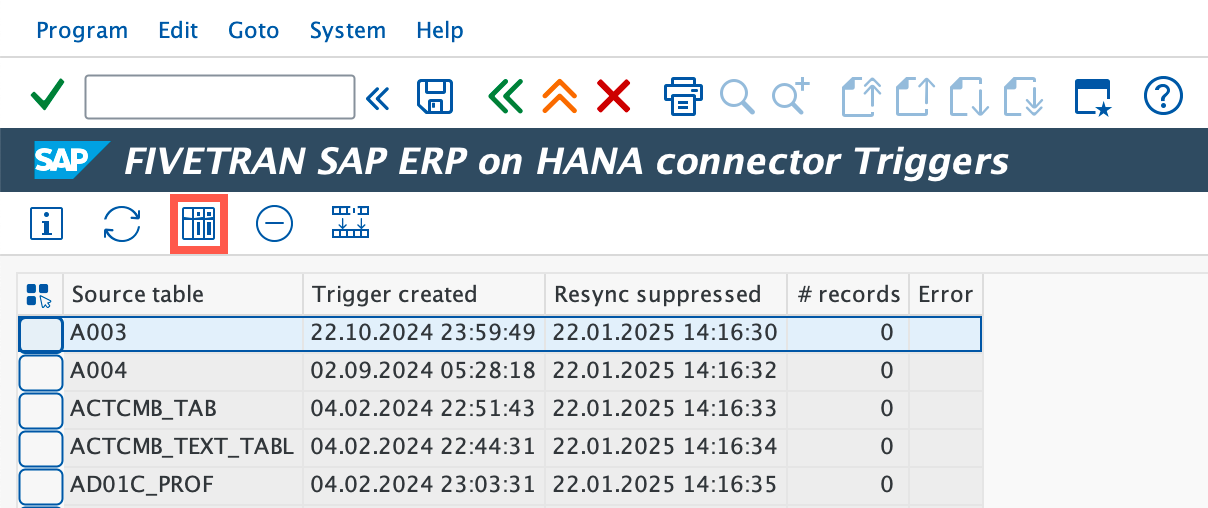The width and height of the screenshot is (1208, 508).
Task: Click resync suppressed 22.01.2025 14:16:30
Action: tap(666, 333)
